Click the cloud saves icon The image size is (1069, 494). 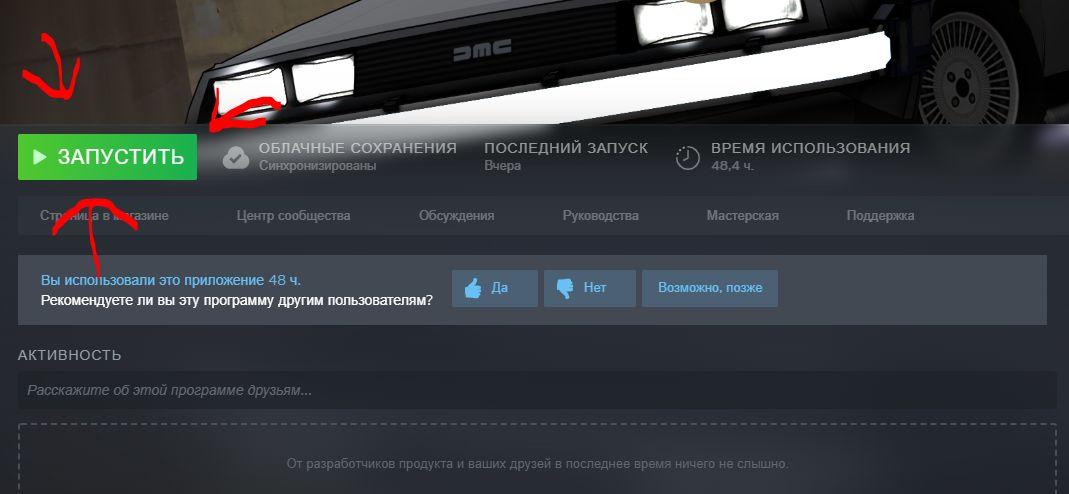click(236, 157)
